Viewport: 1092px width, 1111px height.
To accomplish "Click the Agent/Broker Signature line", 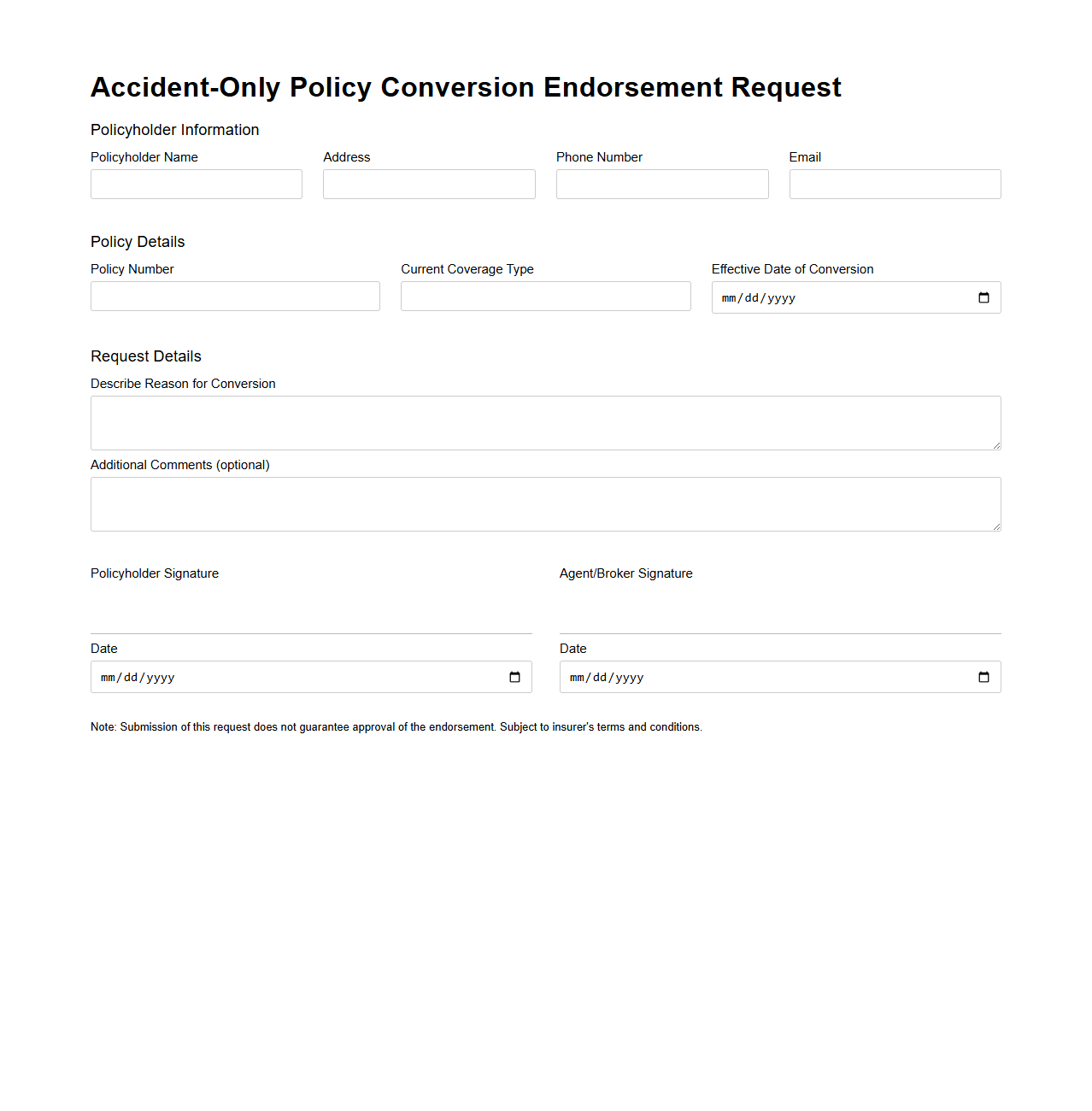I will click(779, 632).
